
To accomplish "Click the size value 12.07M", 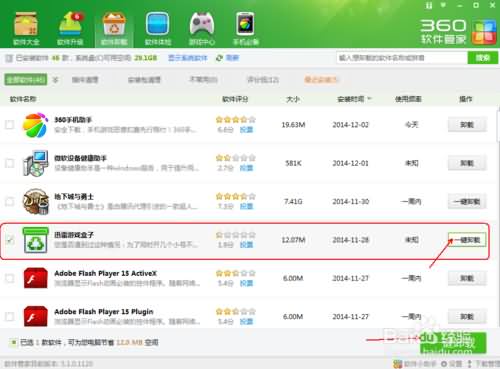I will point(293,240).
